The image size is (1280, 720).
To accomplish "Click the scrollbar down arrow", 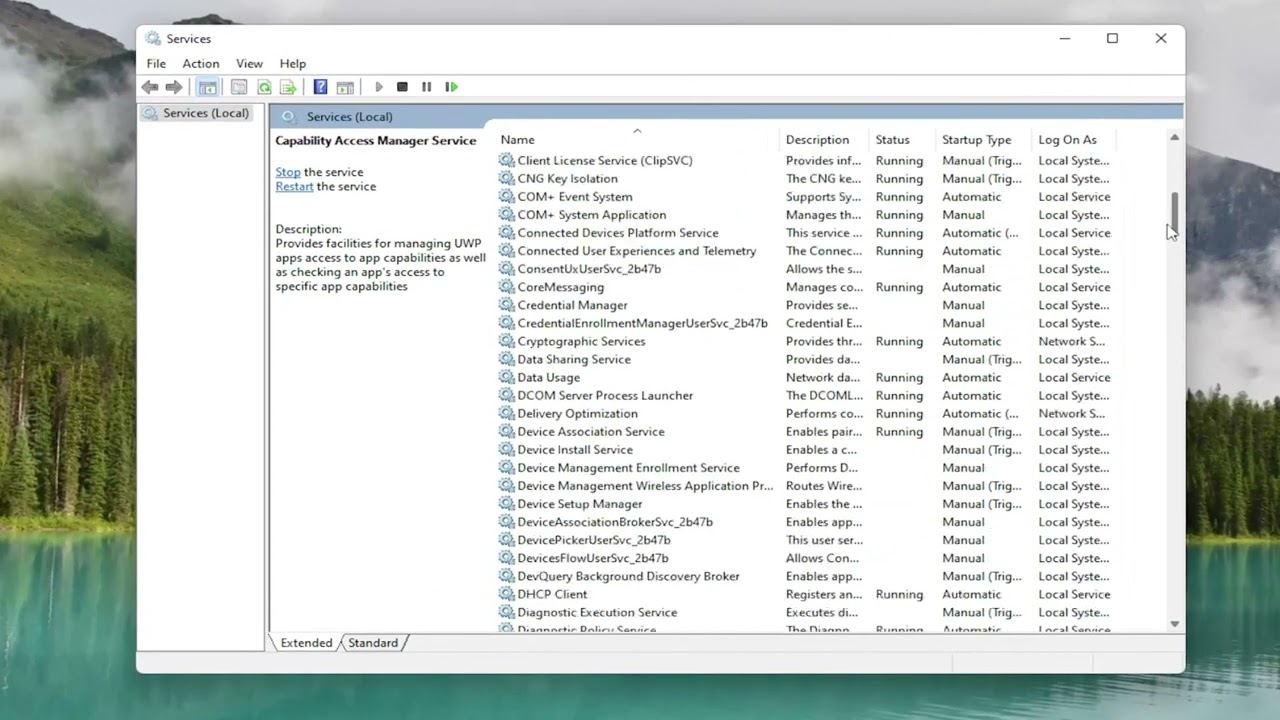I will [1175, 624].
